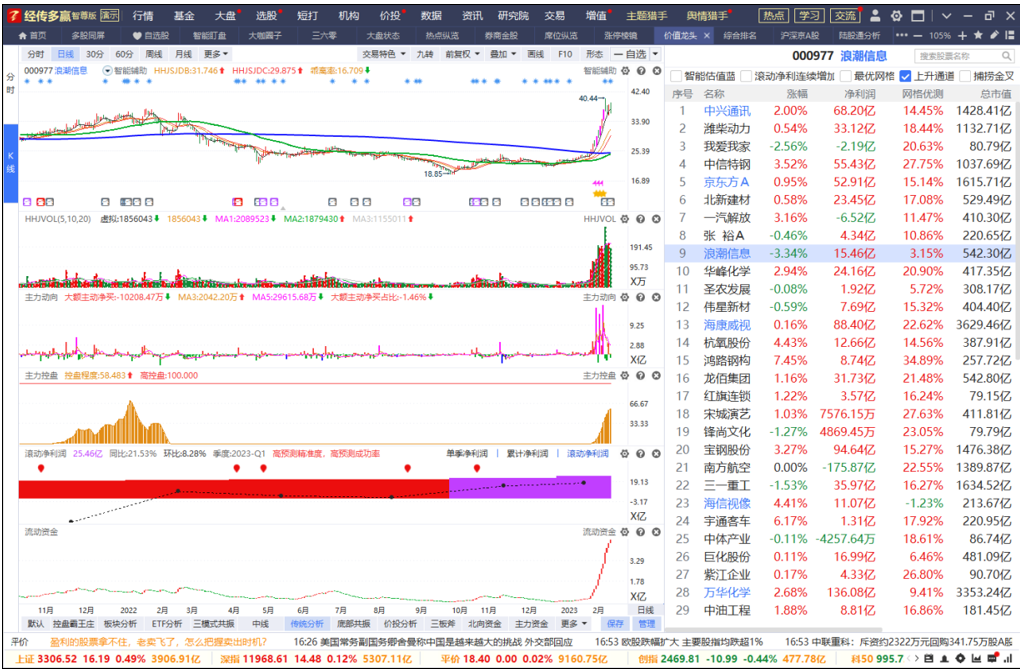Screen dimensions: 1020x669
Task: Open the panel layout icon at tab bar end
Action: click(x=1009, y=36)
